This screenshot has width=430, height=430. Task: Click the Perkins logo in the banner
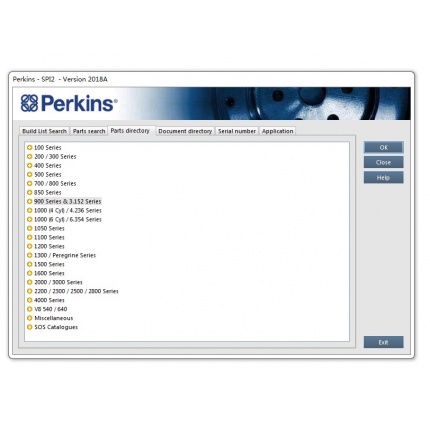coord(69,103)
